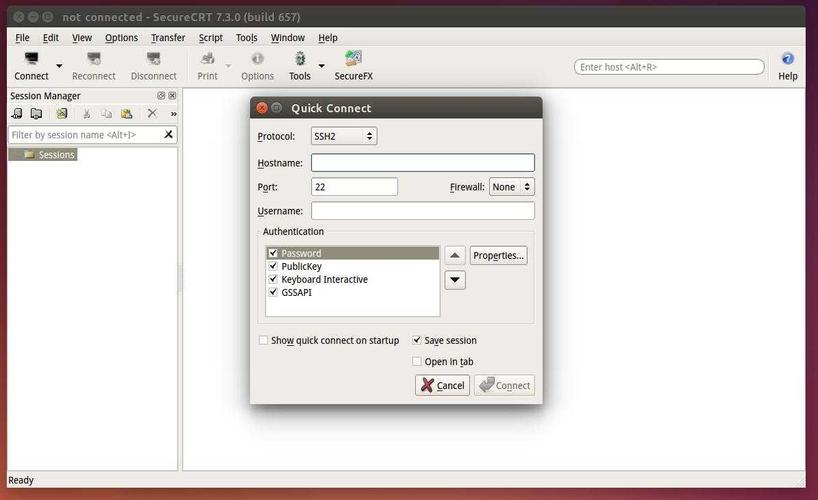
Task: Click the connect session icon in Session Manager
Action: [x=17, y=113]
